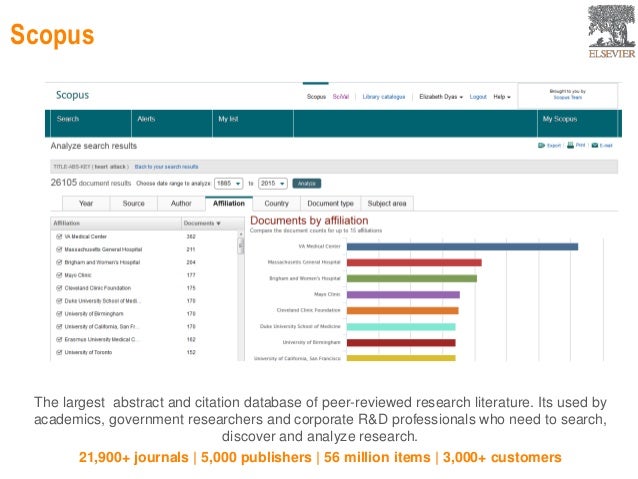Open the start year 1885 dropdown

pos(227,184)
